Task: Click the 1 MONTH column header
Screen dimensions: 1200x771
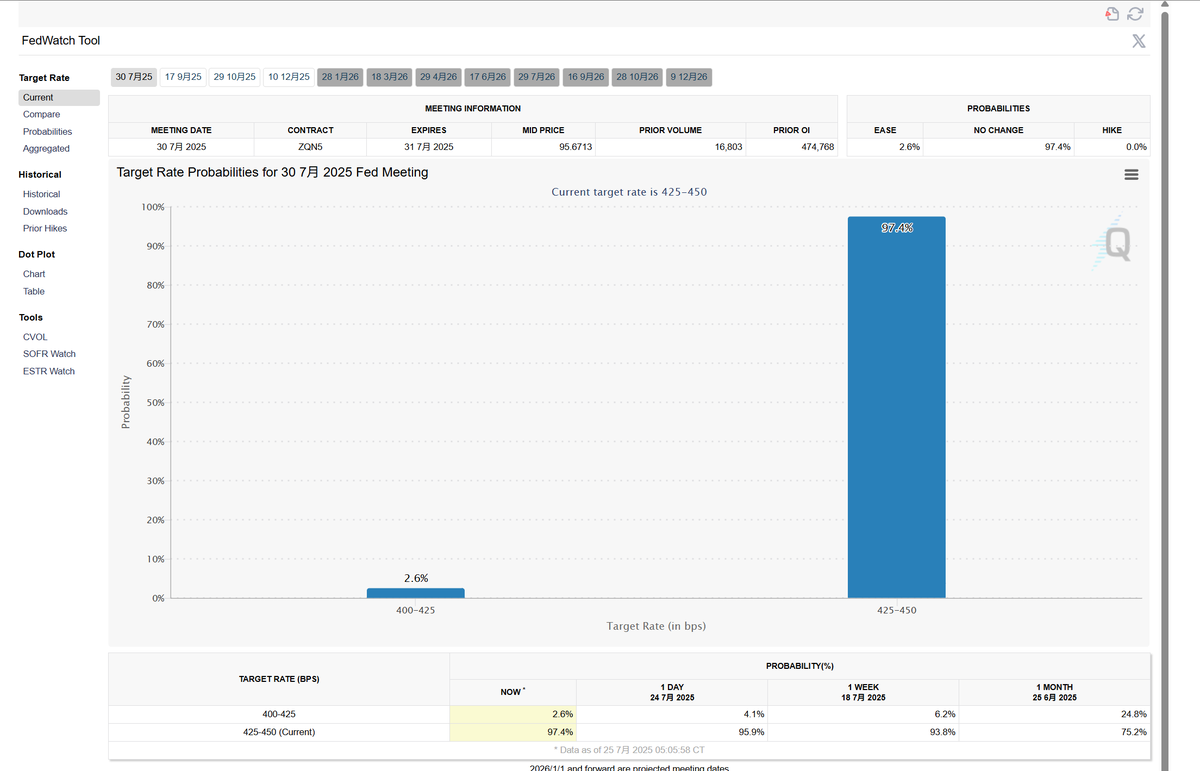Action: tap(1054, 692)
